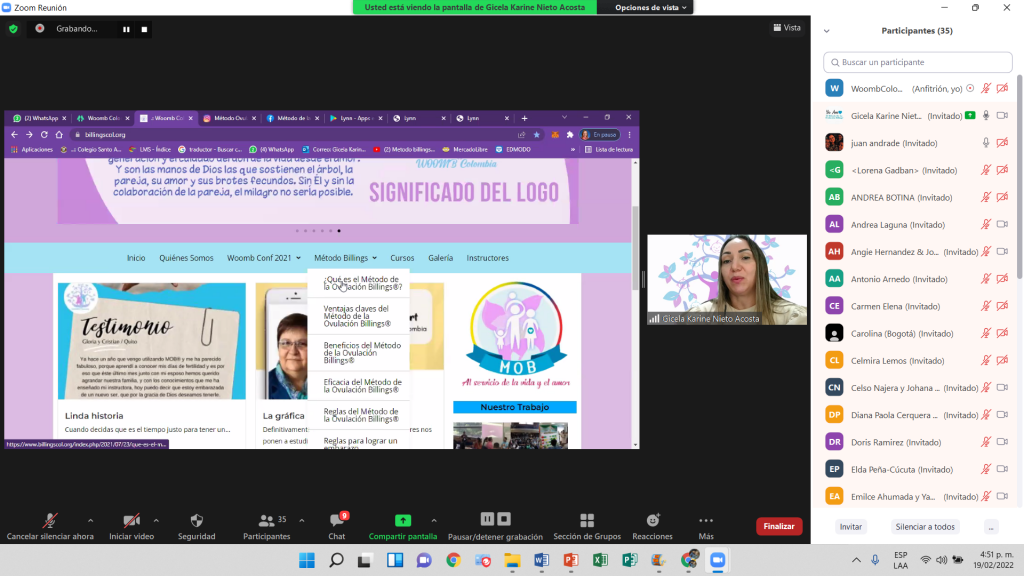Unmute microphone with Cancelar silenciar ahora
1024x576 pixels.
(x=50, y=526)
